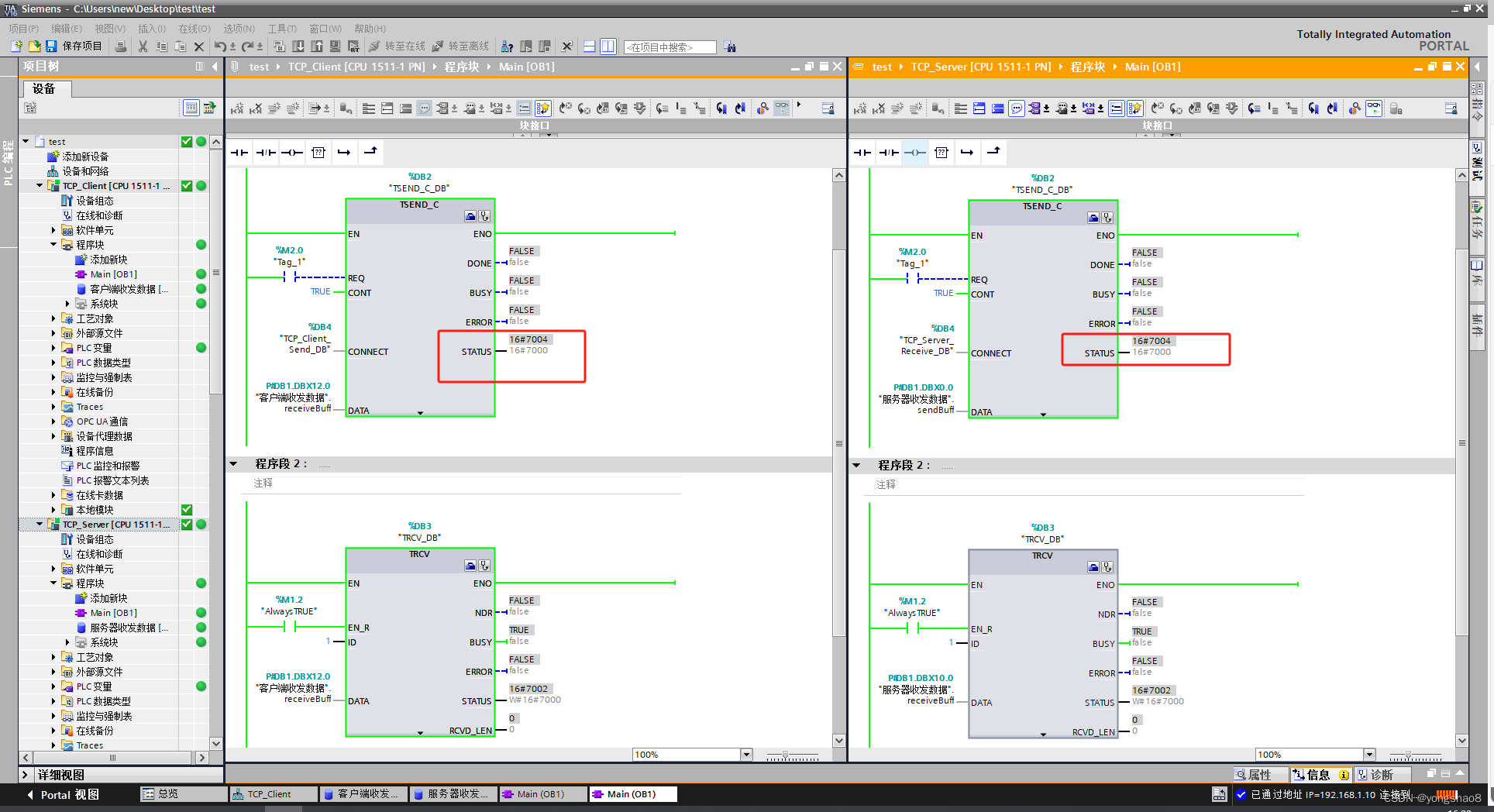Open the 编辑(E) menu
Image resolution: width=1494 pixels, height=812 pixels.
point(67,29)
